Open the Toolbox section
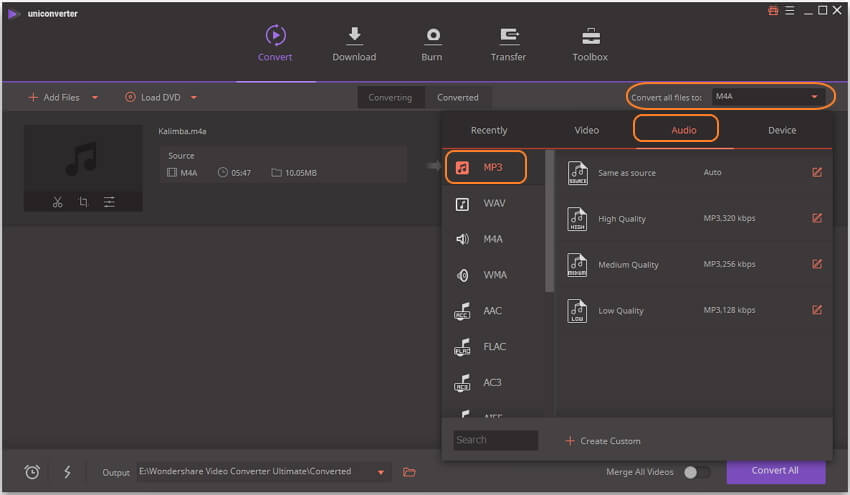The width and height of the screenshot is (850, 495). point(590,44)
